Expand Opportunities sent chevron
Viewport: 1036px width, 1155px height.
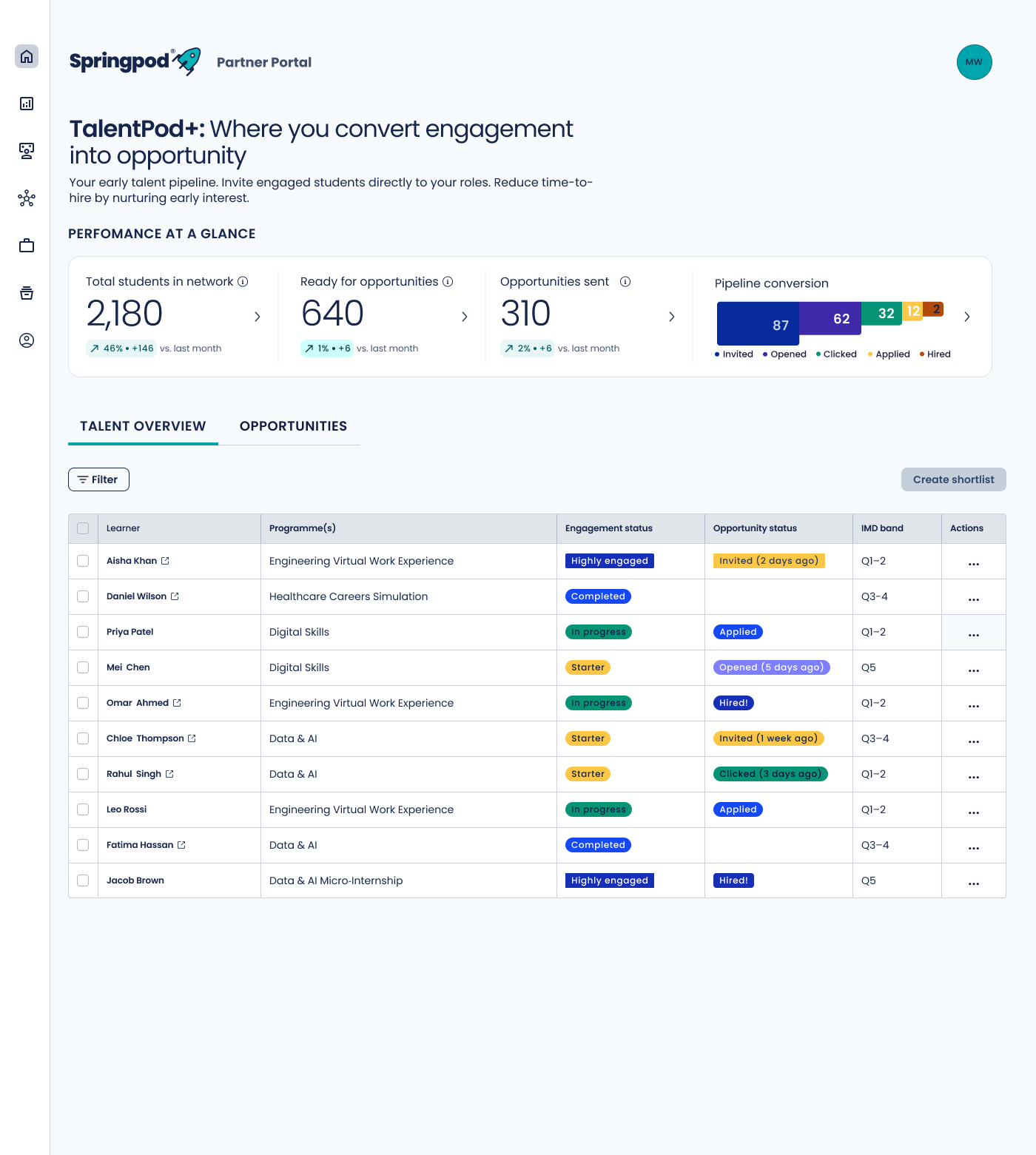[x=672, y=317]
